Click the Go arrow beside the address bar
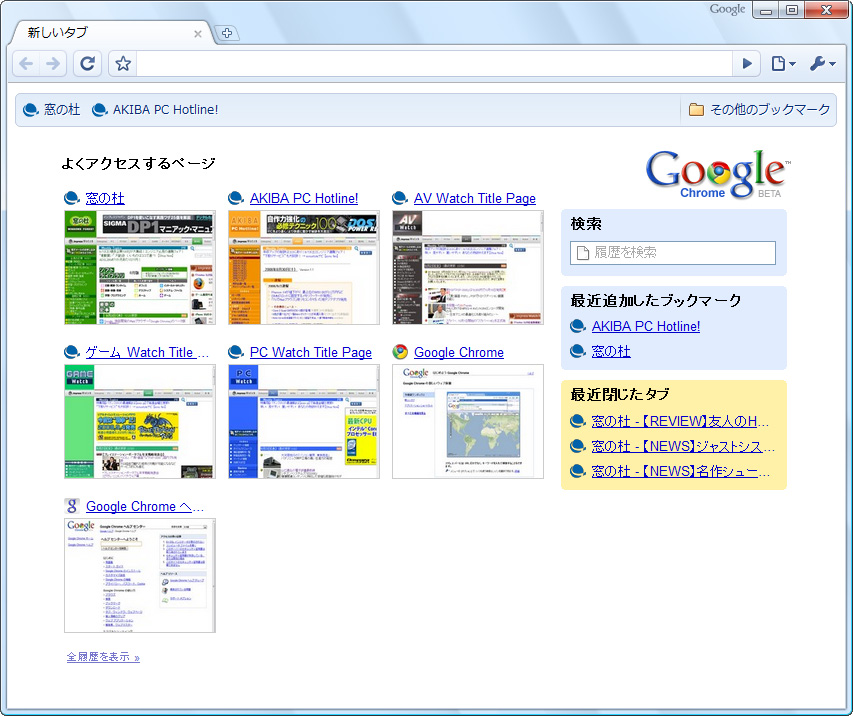 pos(746,63)
